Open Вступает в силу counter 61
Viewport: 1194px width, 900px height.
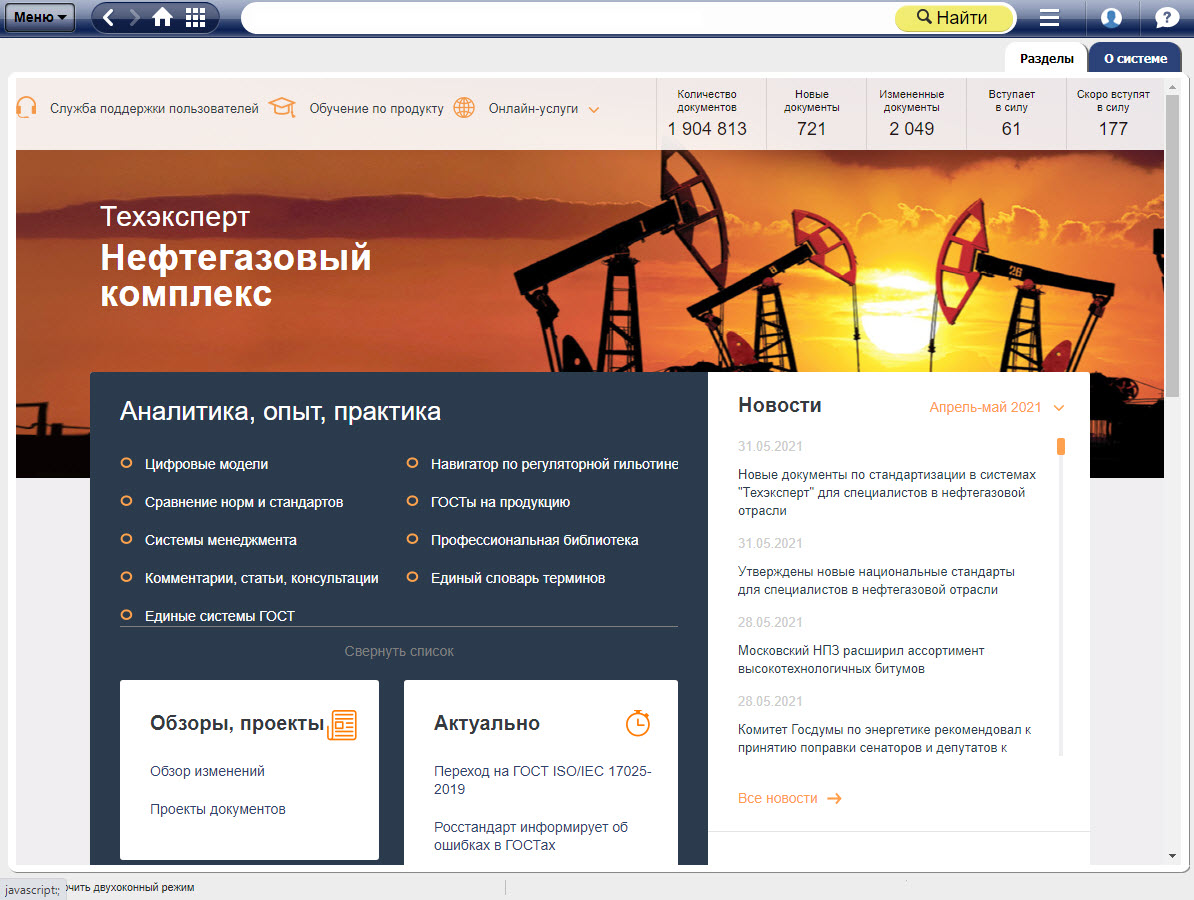(1011, 113)
